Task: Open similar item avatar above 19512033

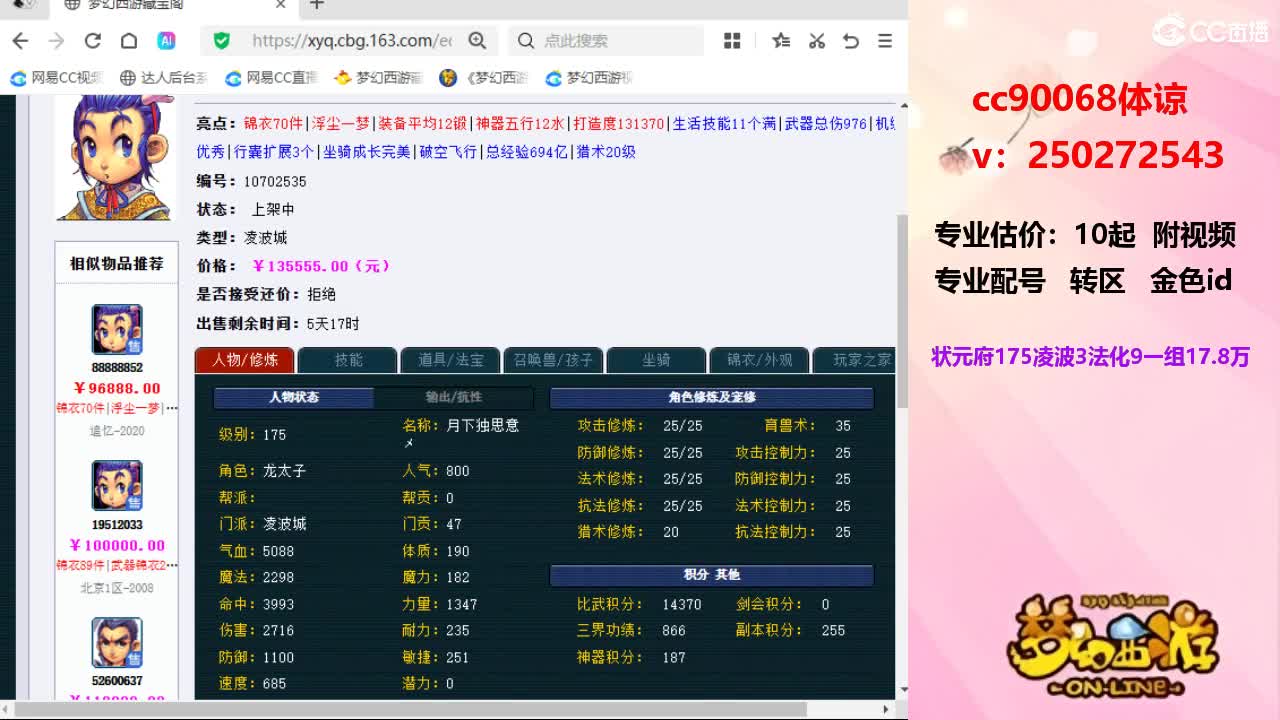Action: coord(117,487)
